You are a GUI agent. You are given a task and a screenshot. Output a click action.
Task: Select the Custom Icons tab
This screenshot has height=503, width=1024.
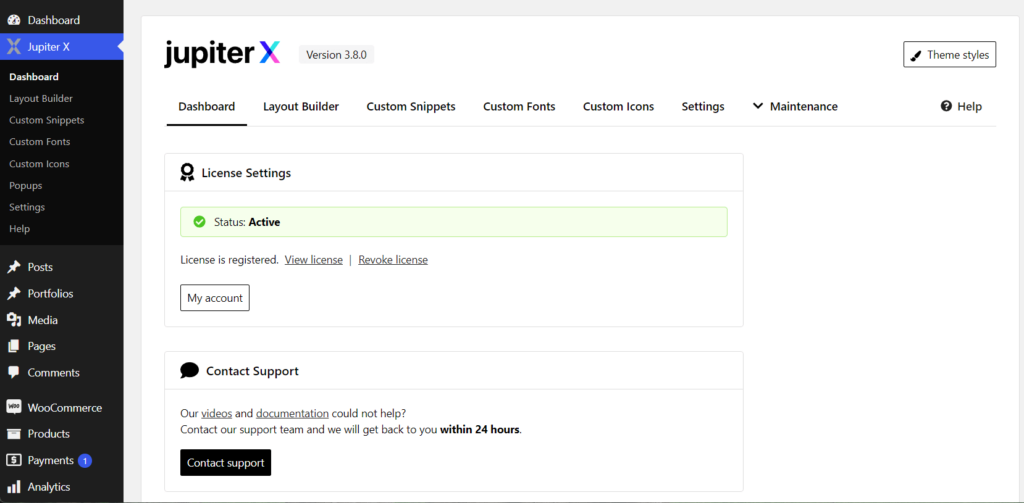(618, 106)
